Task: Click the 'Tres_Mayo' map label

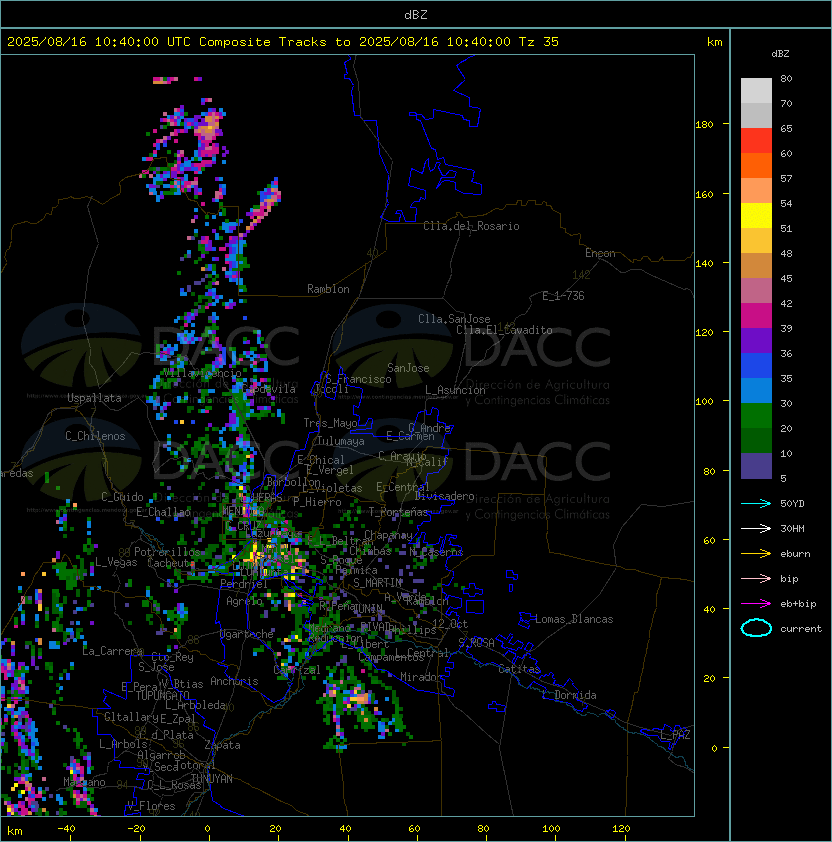Action: [330, 423]
